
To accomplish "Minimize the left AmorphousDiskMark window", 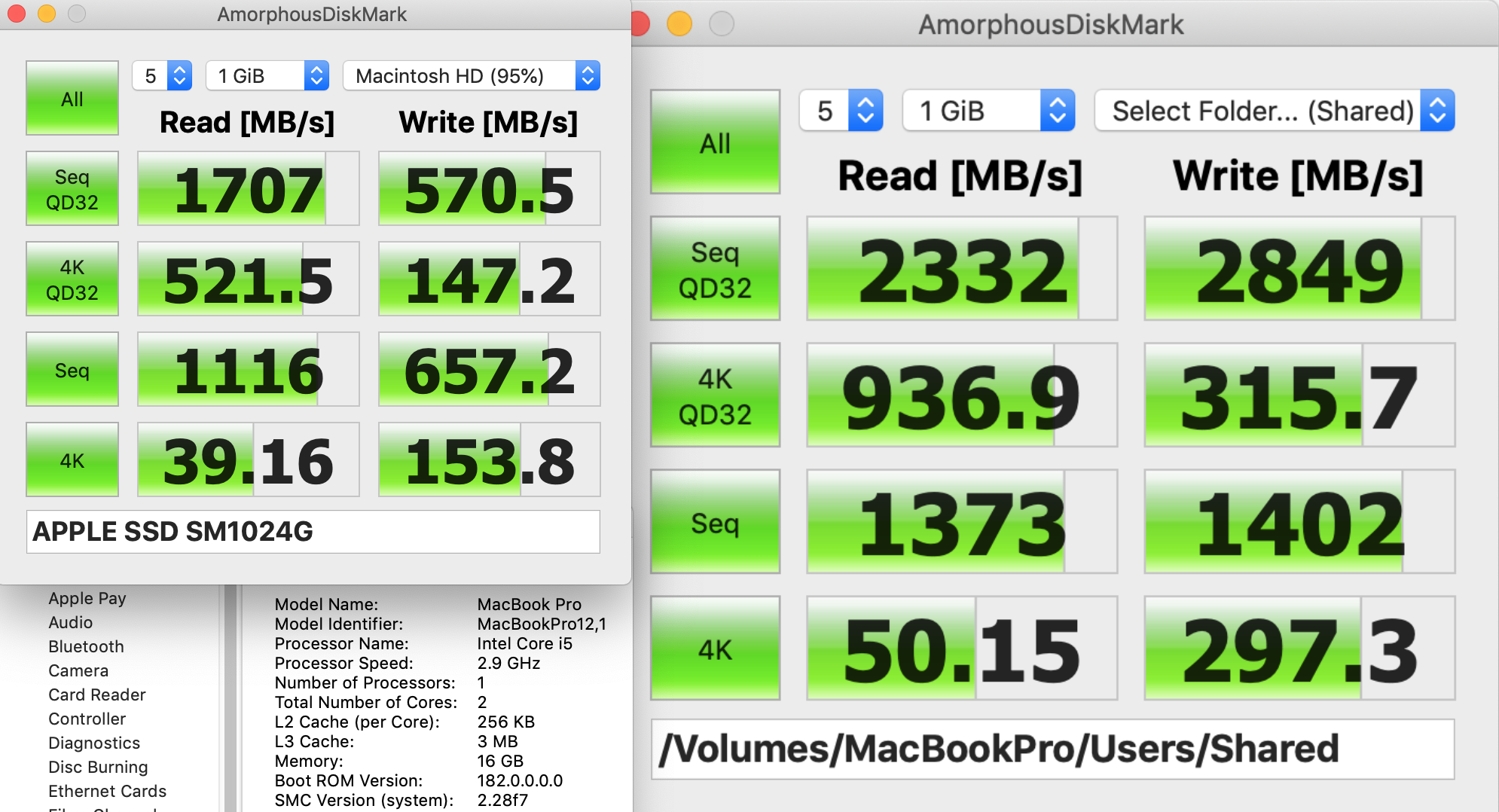I will 47,14.
